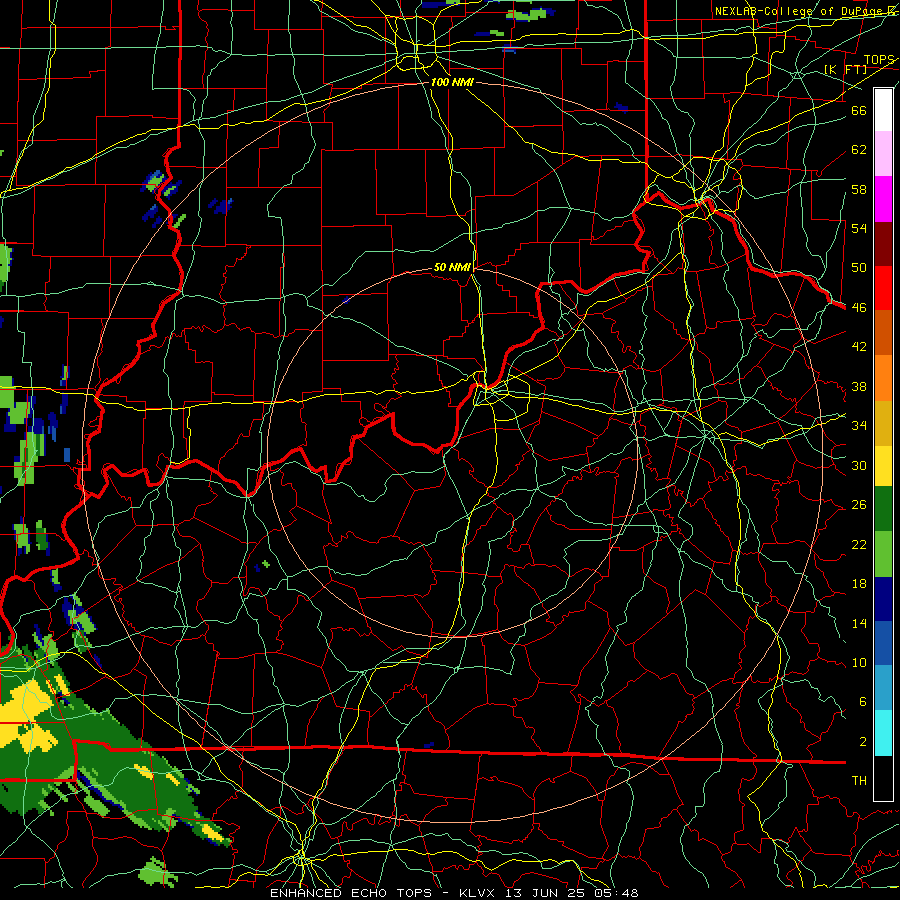
Task: Click the legend value '30'
Action: click(x=859, y=465)
